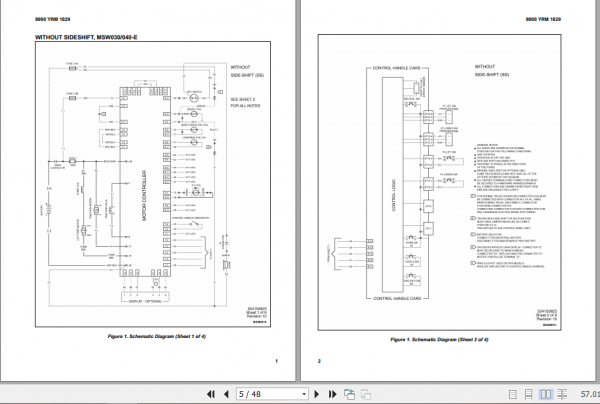Click the Figure 1 Sheet 1 of 4 caption

[x=157, y=337]
